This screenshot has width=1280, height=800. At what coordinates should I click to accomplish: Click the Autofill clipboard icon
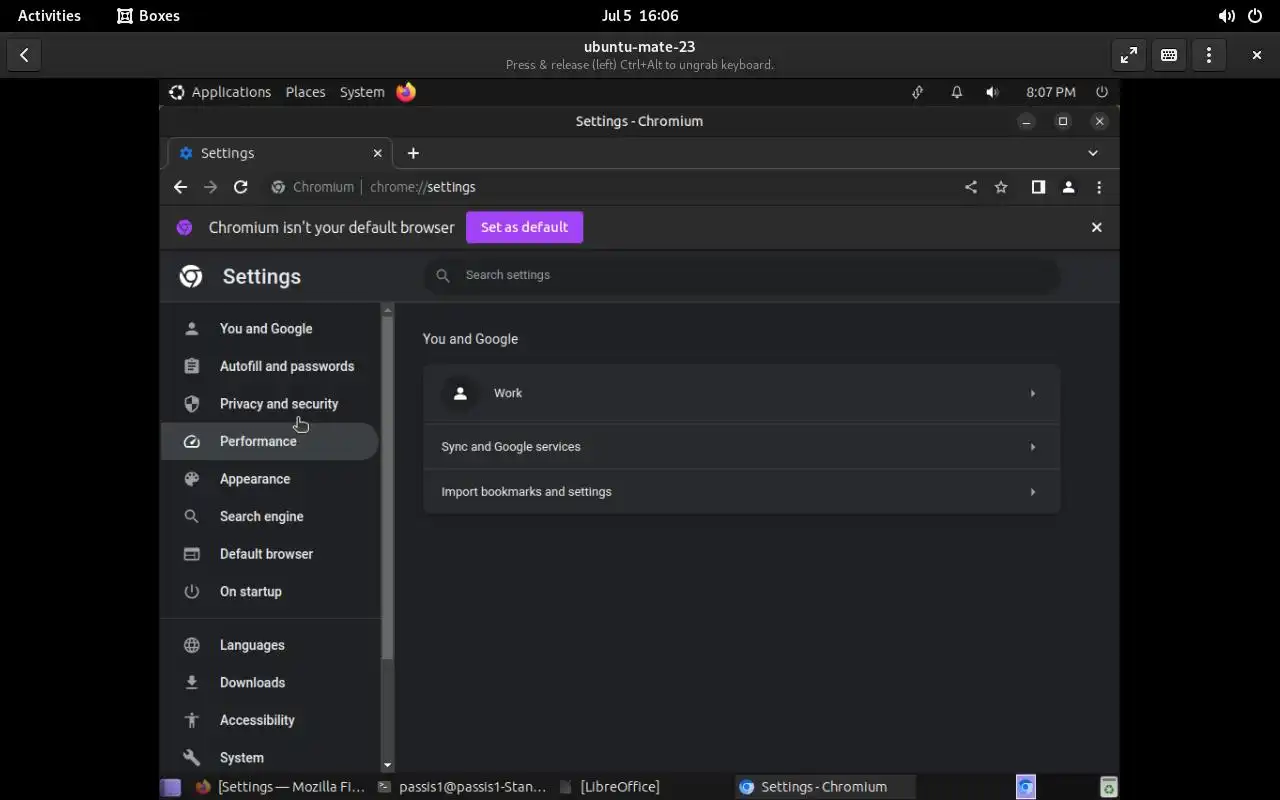(192, 366)
